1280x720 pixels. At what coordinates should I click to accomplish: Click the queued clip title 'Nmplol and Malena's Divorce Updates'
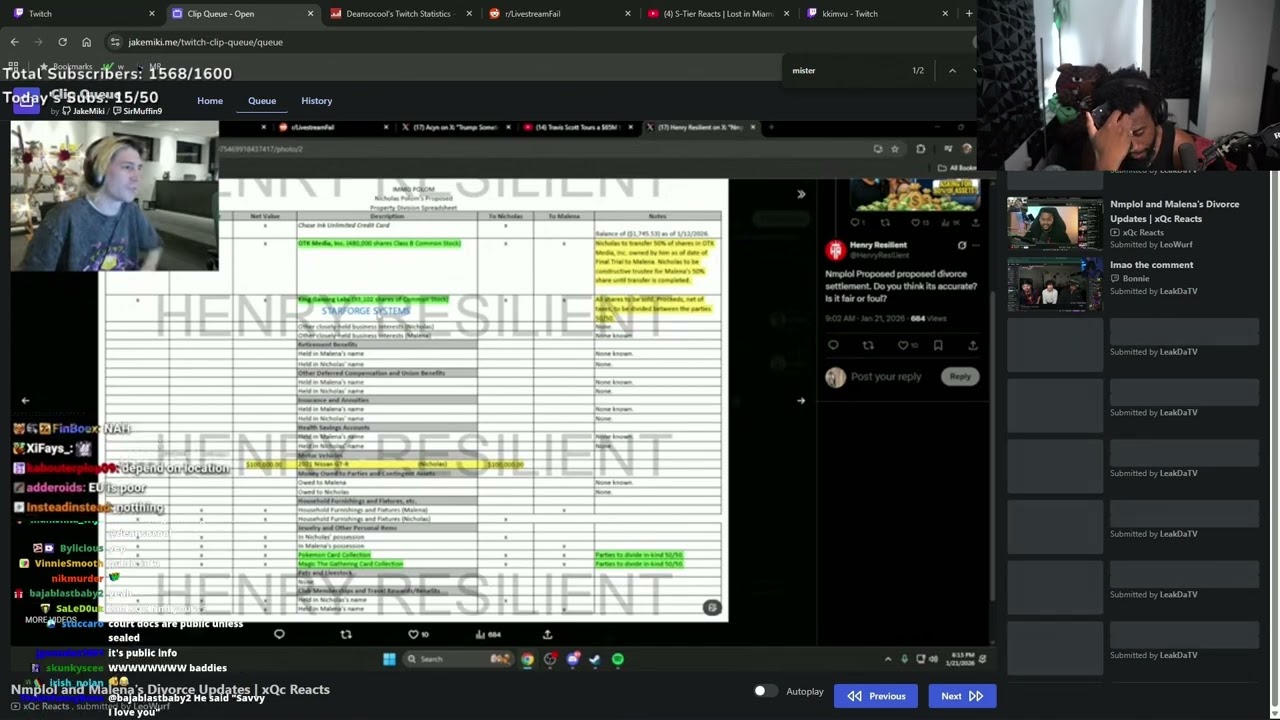click(1174, 211)
